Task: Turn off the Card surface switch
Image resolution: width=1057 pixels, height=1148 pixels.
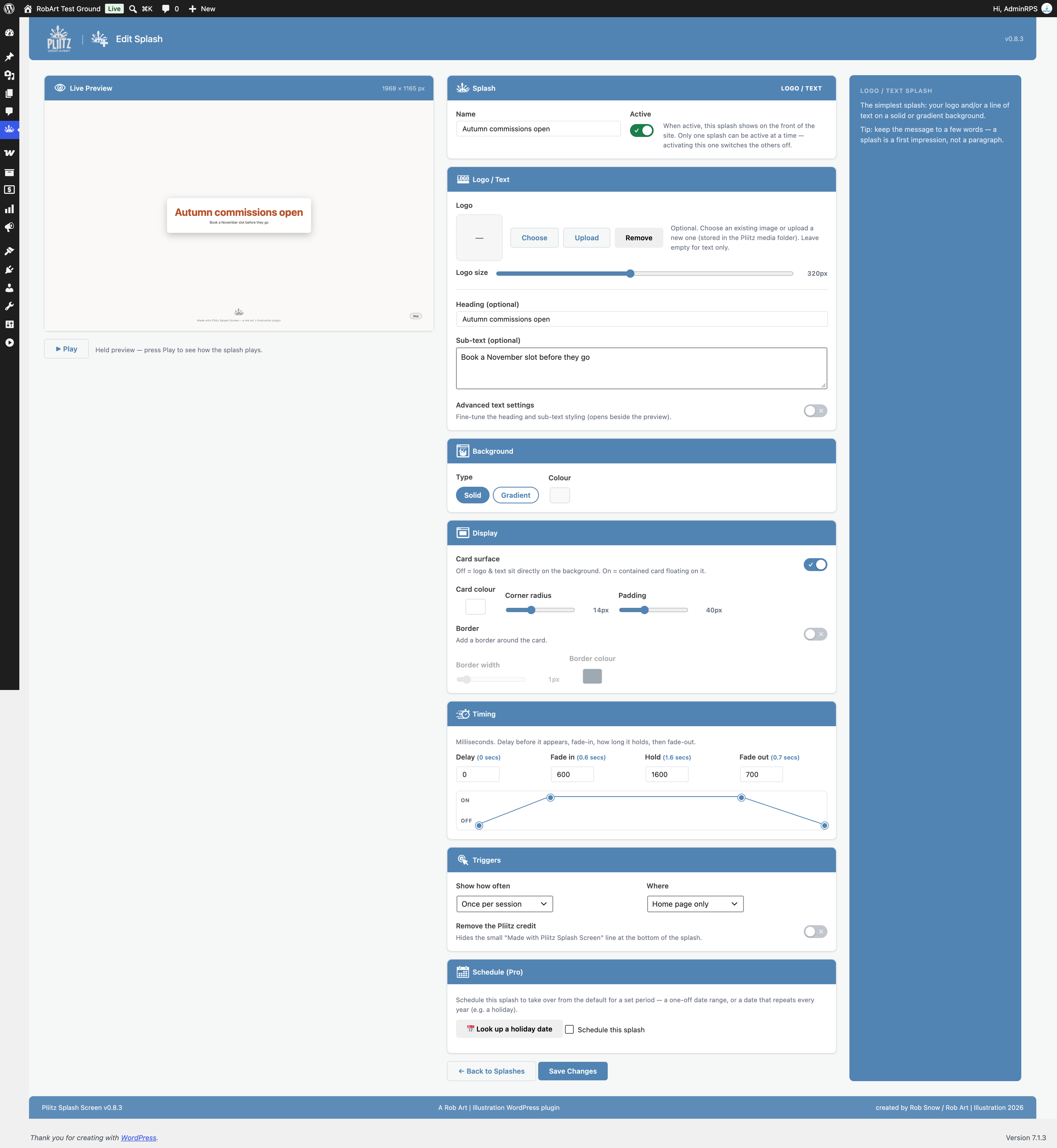Action: coord(815,564)
